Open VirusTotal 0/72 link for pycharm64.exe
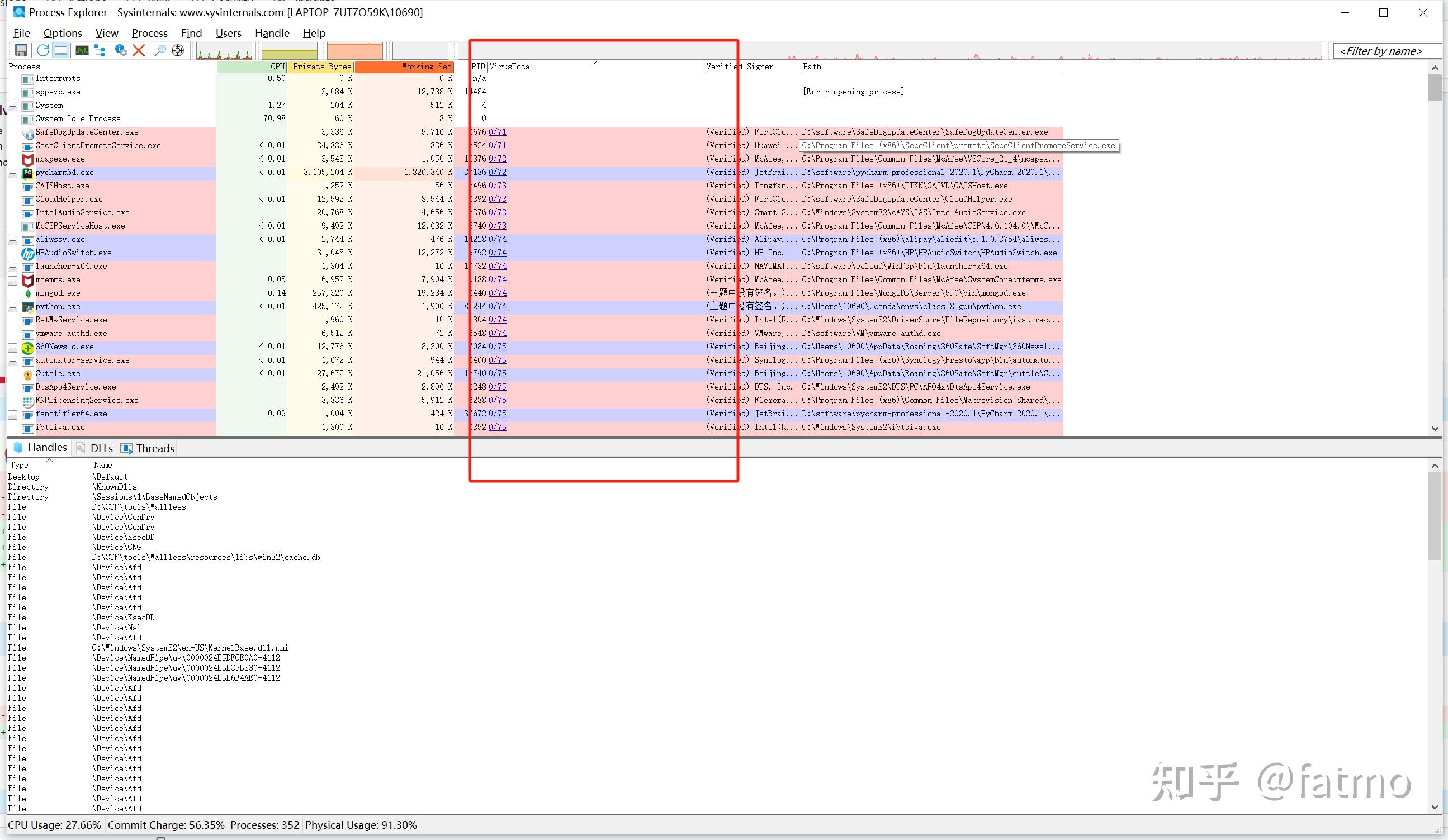This screenshot has height=840, width=1448. [497, 172]
